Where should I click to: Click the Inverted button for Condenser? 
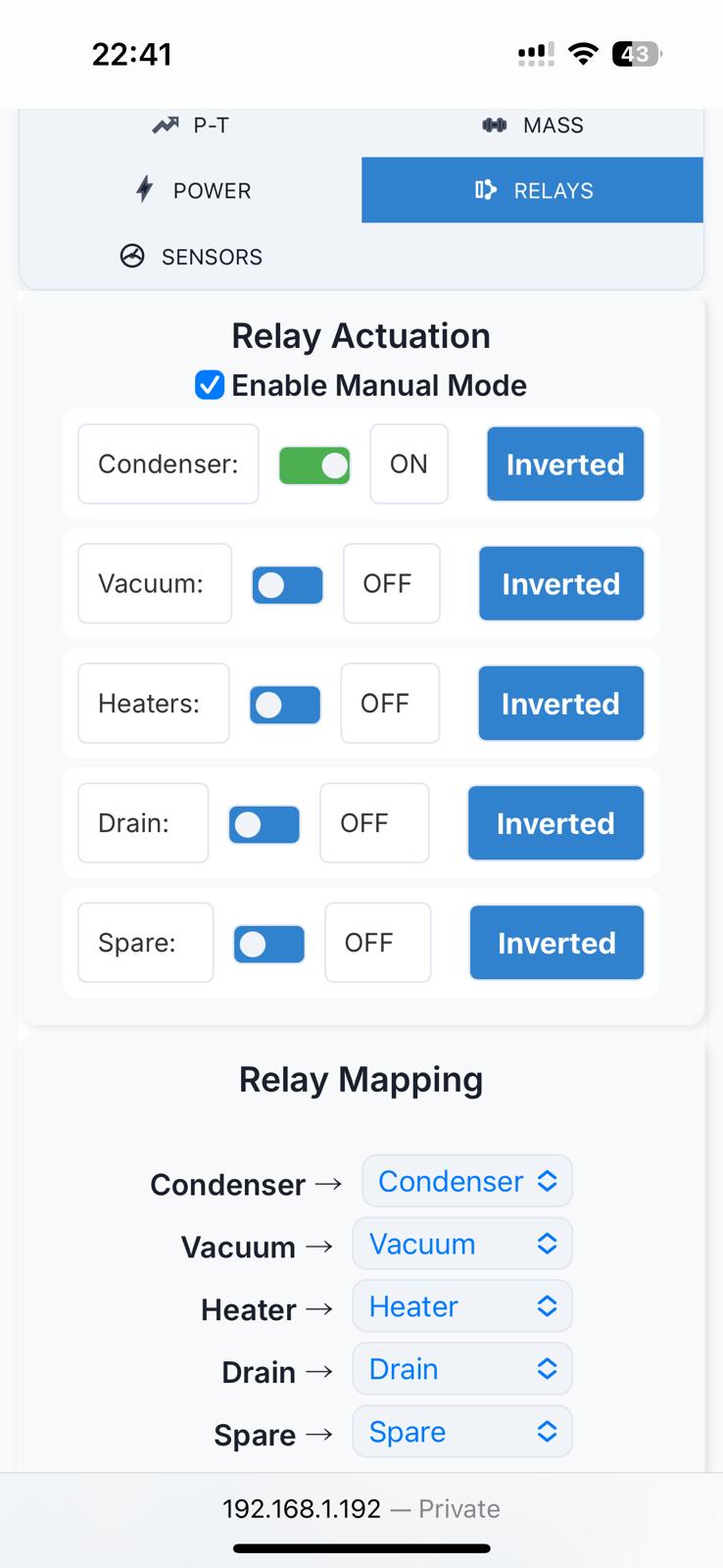(x=564, y=464)
